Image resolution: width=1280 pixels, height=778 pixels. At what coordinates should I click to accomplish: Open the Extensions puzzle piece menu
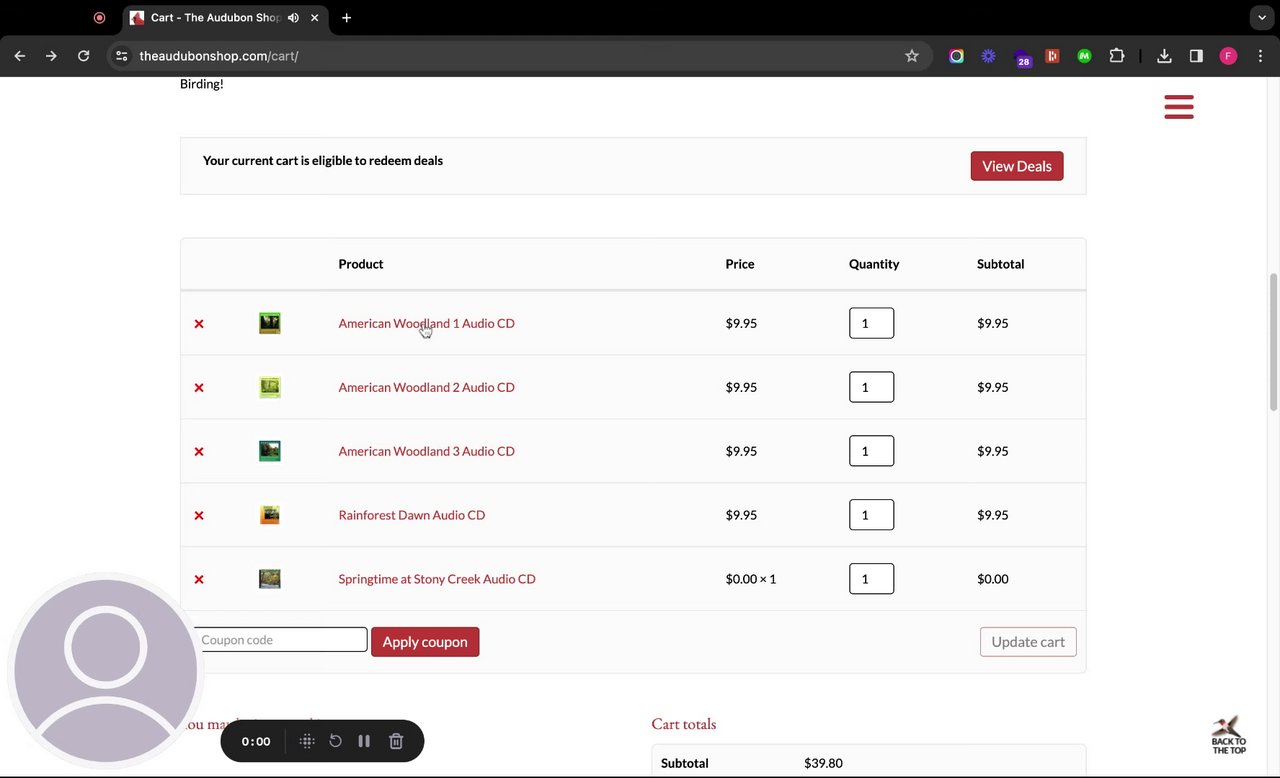[1117, 56]
